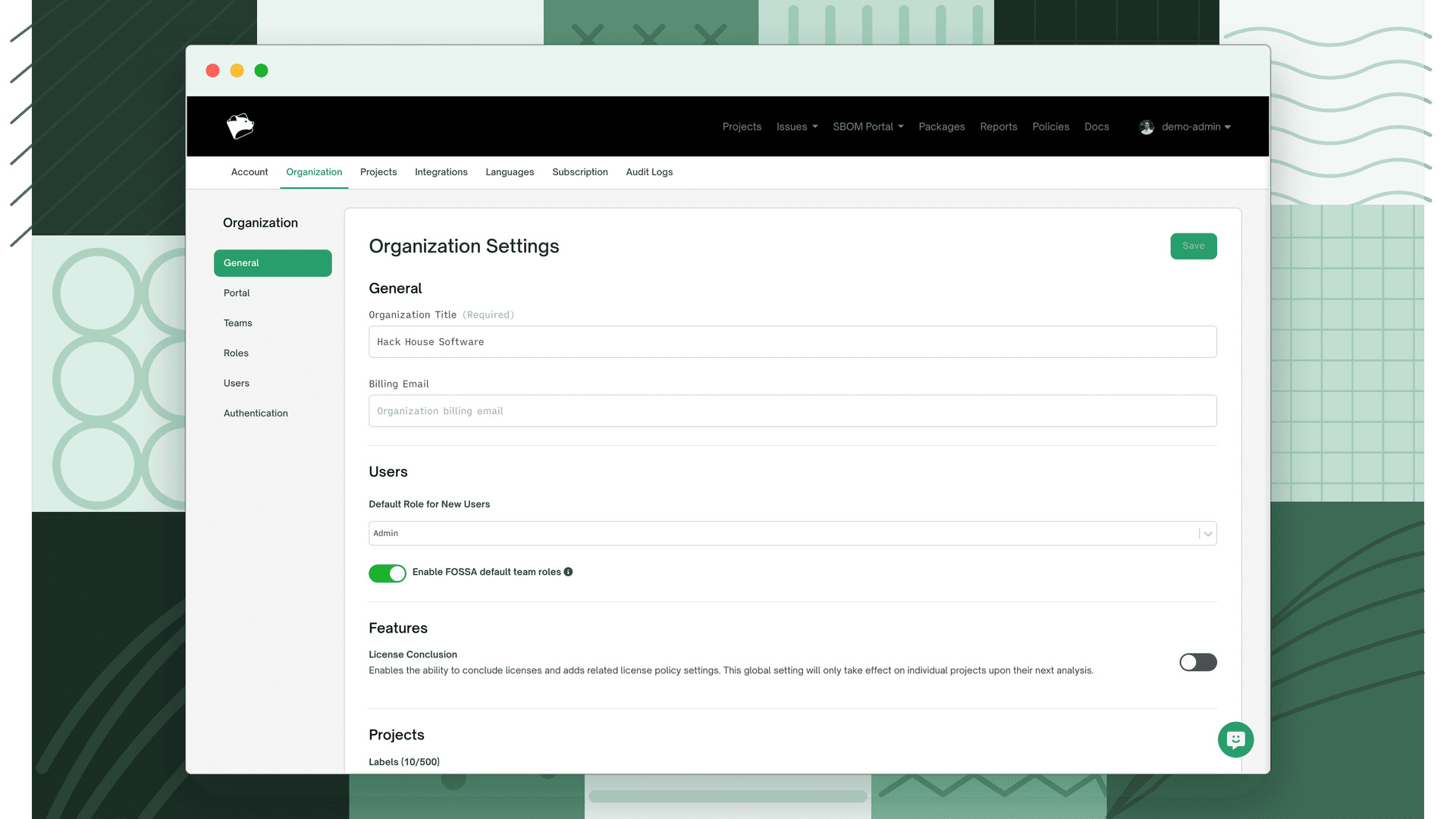The height and width of the screenshot is (819, 1456).
Task: Click the Default Role for New Users label
Action: 429,504
